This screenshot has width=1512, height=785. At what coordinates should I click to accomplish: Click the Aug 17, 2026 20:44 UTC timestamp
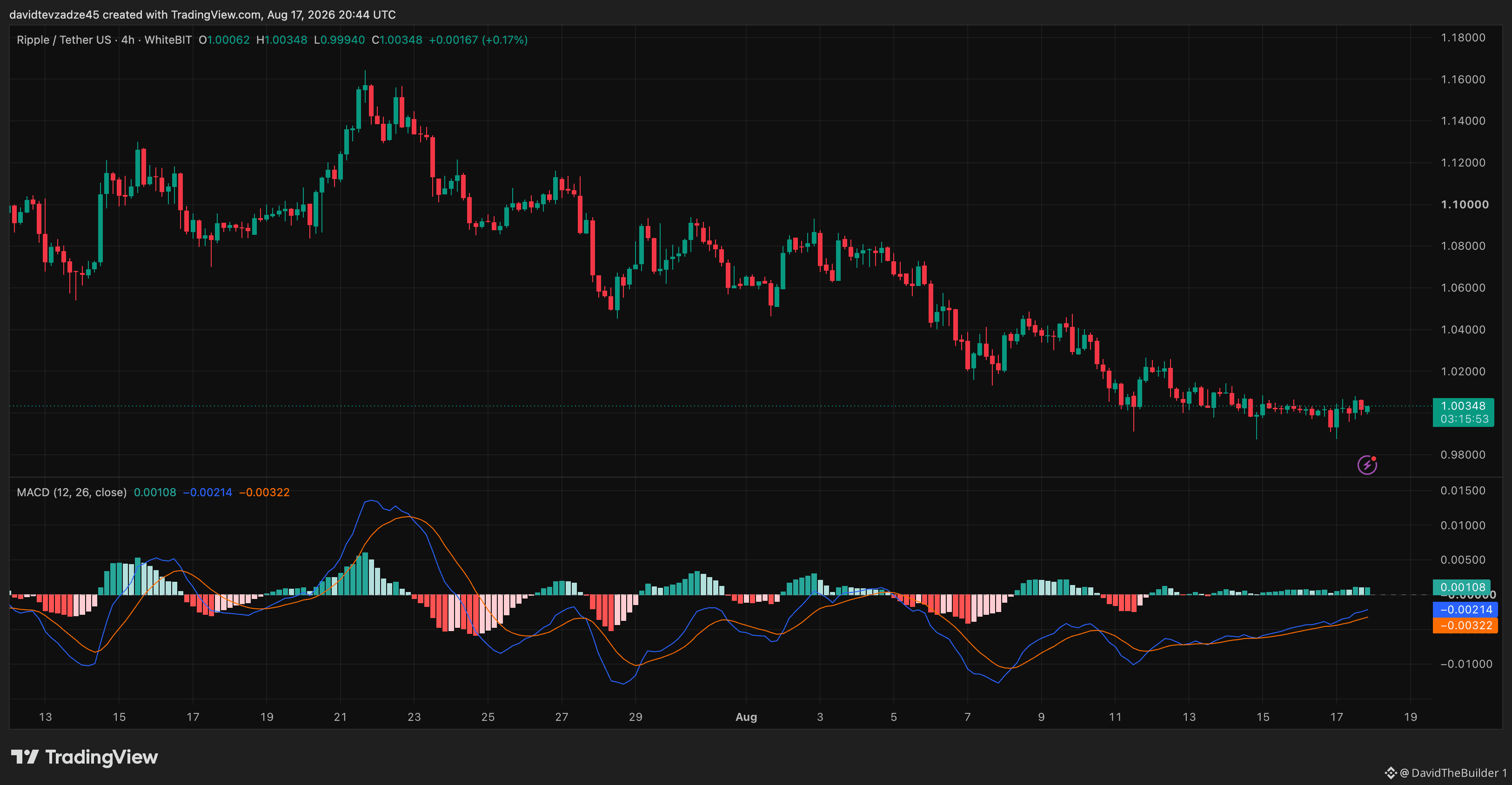(332, 15)
